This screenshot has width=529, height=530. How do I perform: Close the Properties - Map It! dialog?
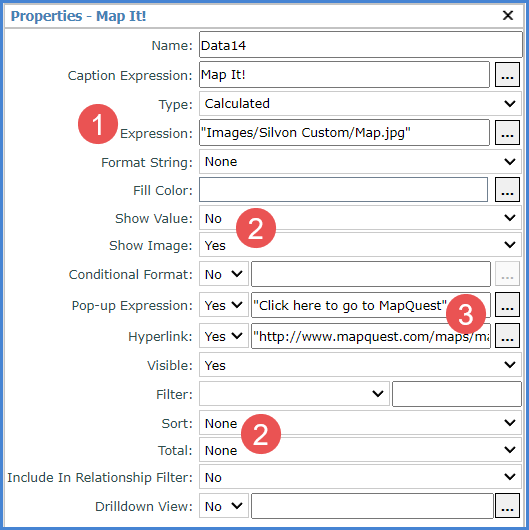[x=508, y=15]
